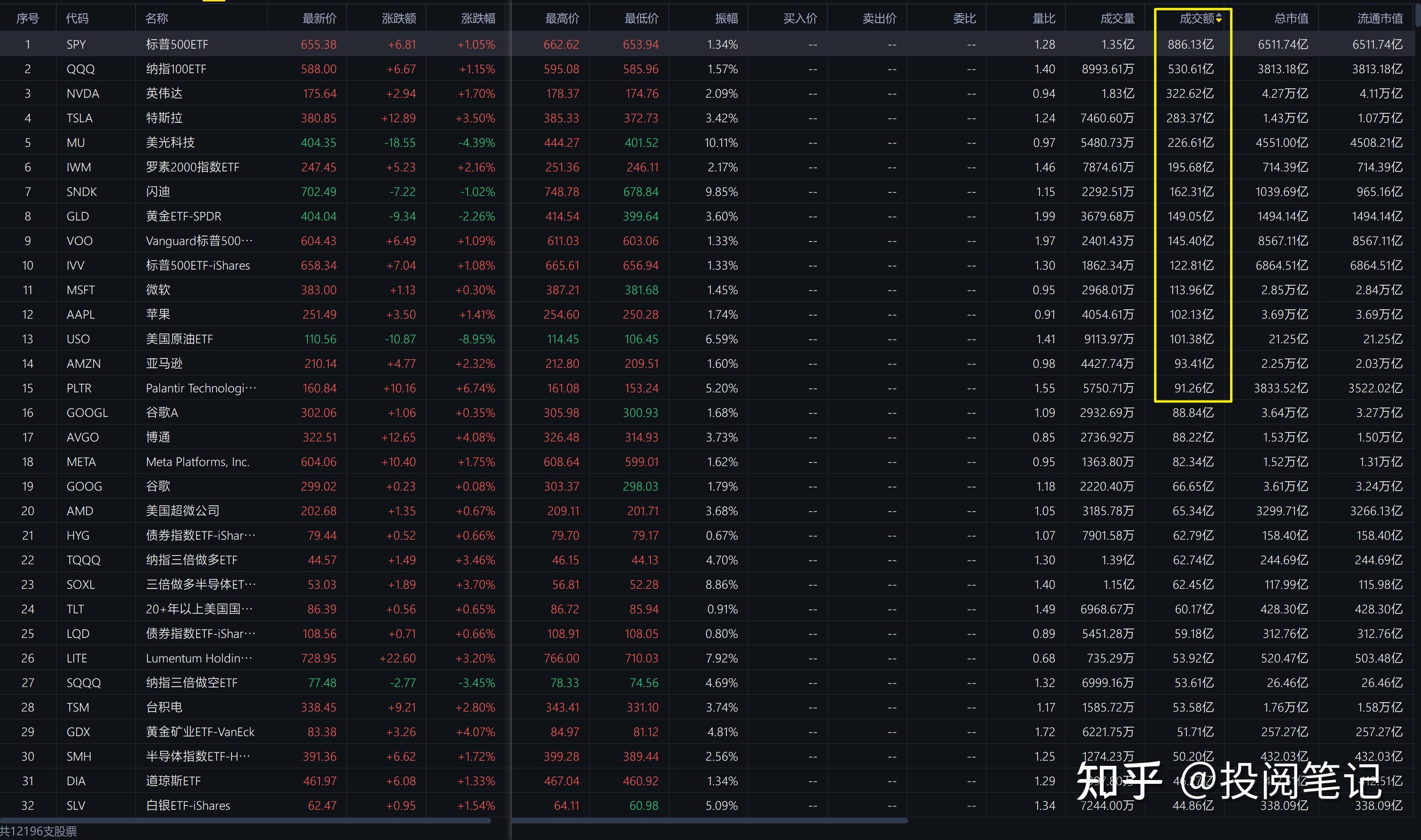The height and width of the screenshot is (840, 1421).
Task: Open 美国原油ETF entry
Action: (x=179, y=339)
